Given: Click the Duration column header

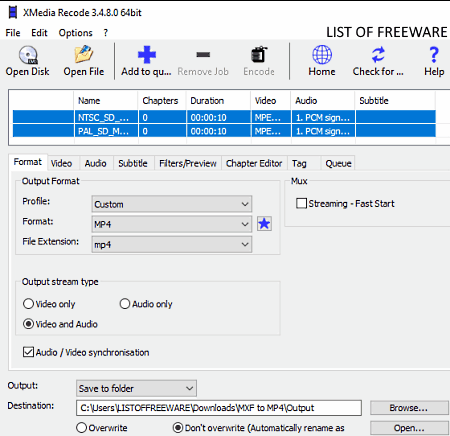Looking at the screenshot, I should 218,100.
